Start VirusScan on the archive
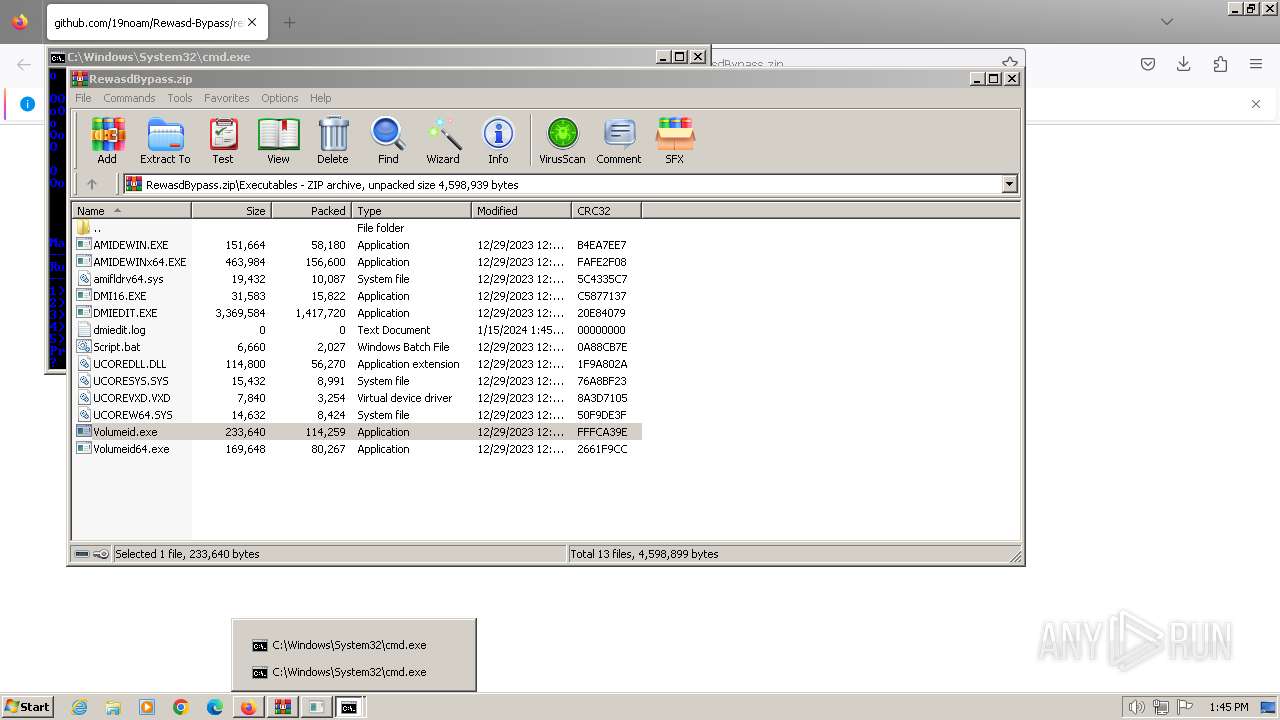Image resolution: width=1280 pixels, height=720 pixels. click(562, 140)
